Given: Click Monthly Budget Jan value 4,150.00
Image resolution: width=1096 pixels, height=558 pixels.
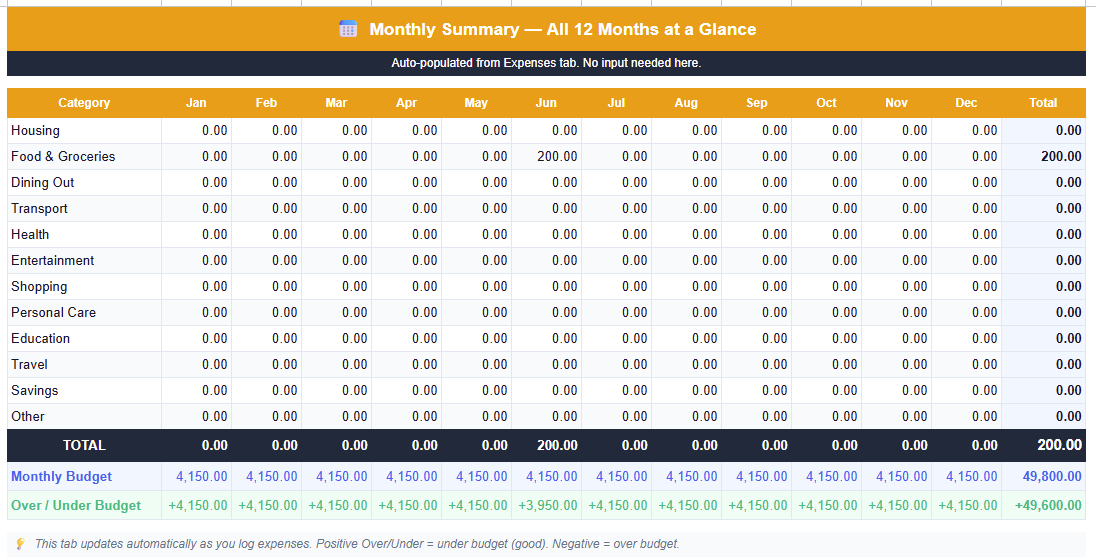Looking at the screenshot, I should (x=196, y=477).
